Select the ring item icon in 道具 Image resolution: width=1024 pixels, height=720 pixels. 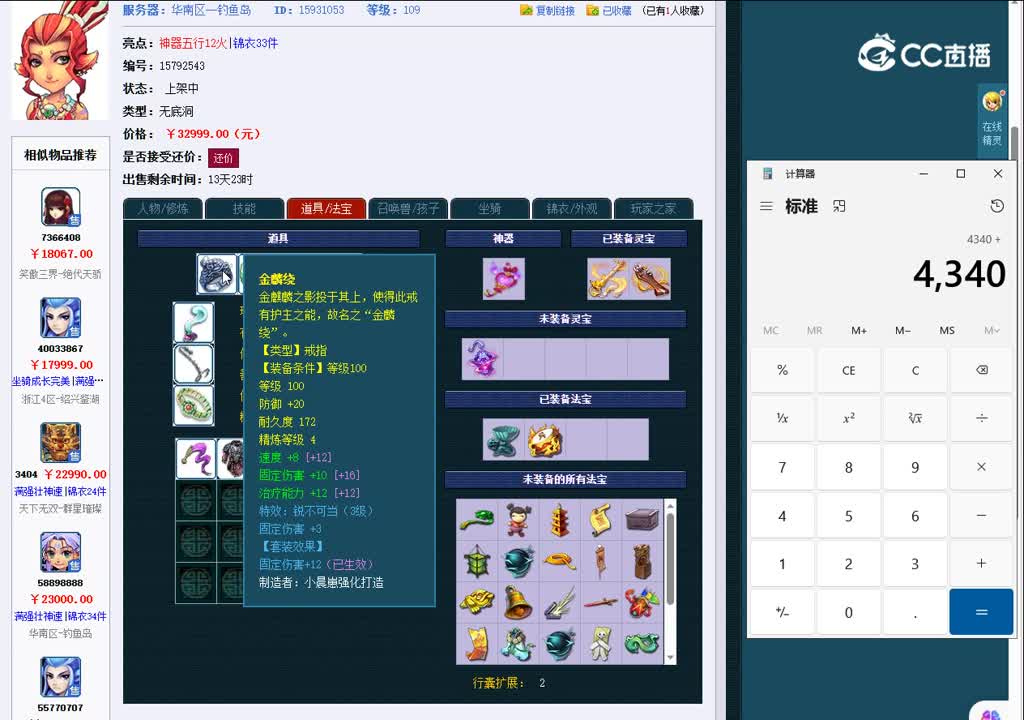(216, 274)
